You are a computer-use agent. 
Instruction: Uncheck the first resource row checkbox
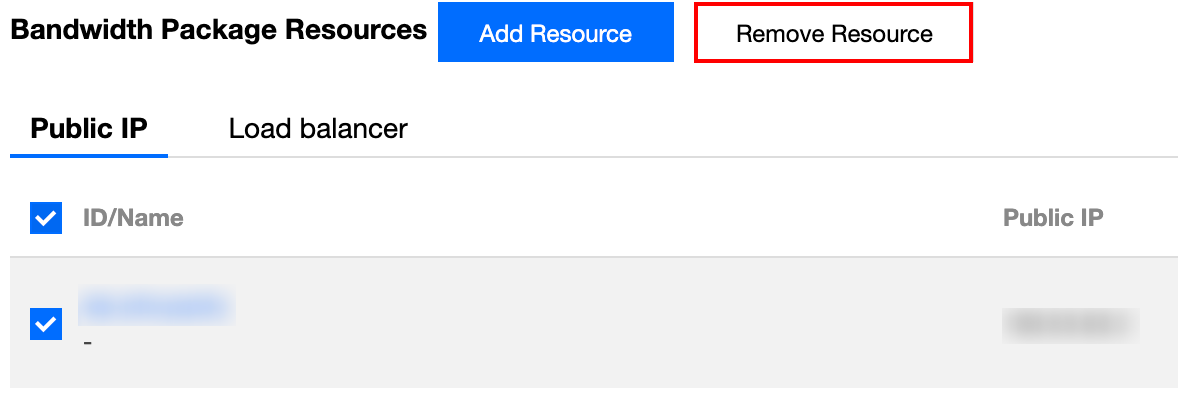(x=46, y=324)
